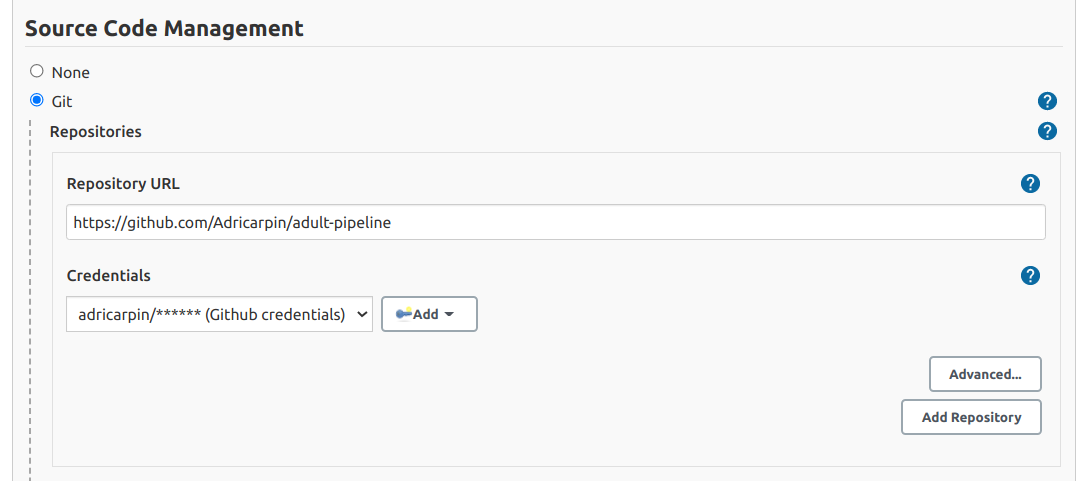
Task: Focus the Repository URL text field
Action: [555, 222]
